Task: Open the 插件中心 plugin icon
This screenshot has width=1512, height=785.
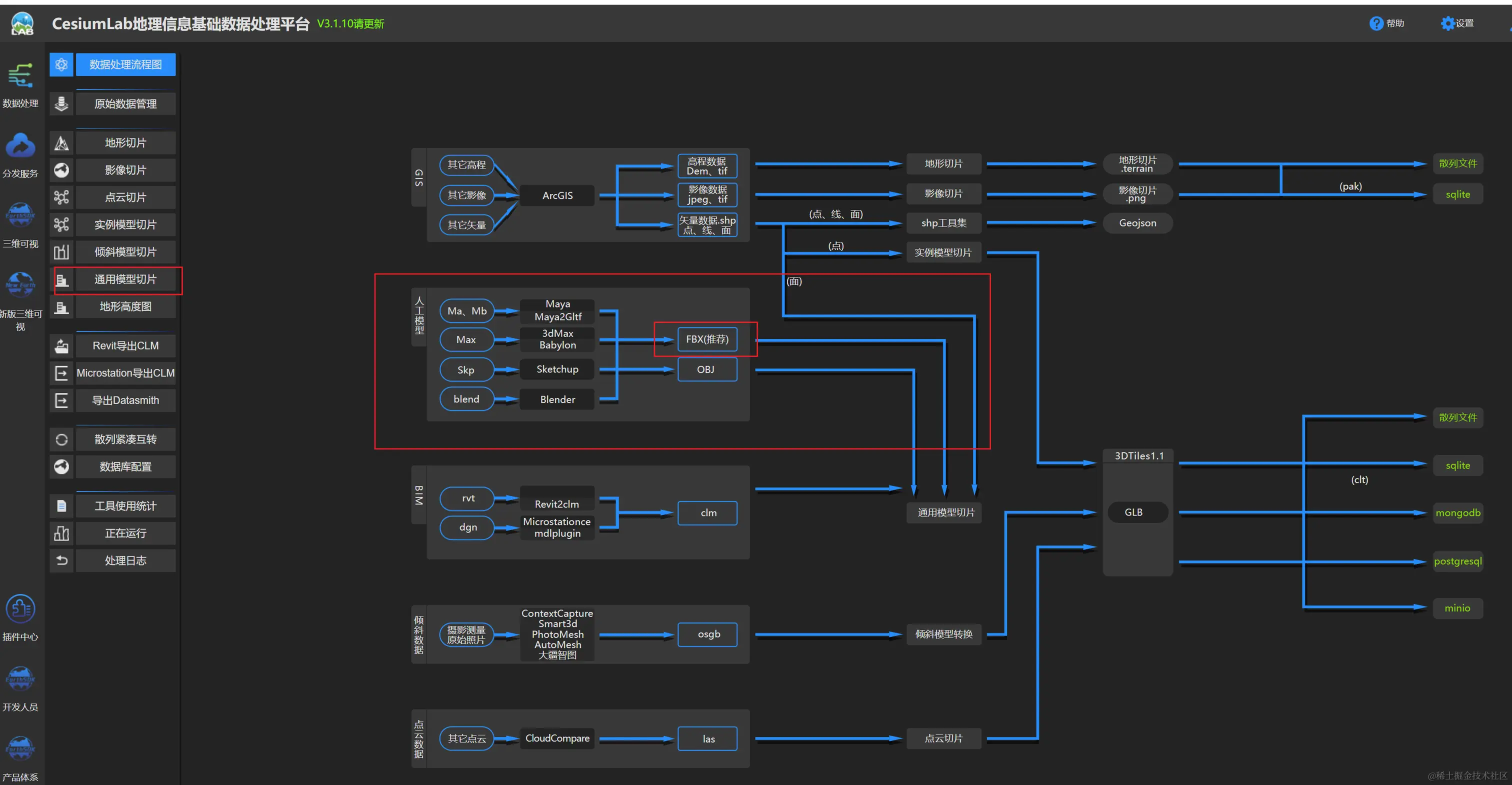Action: 20,609
